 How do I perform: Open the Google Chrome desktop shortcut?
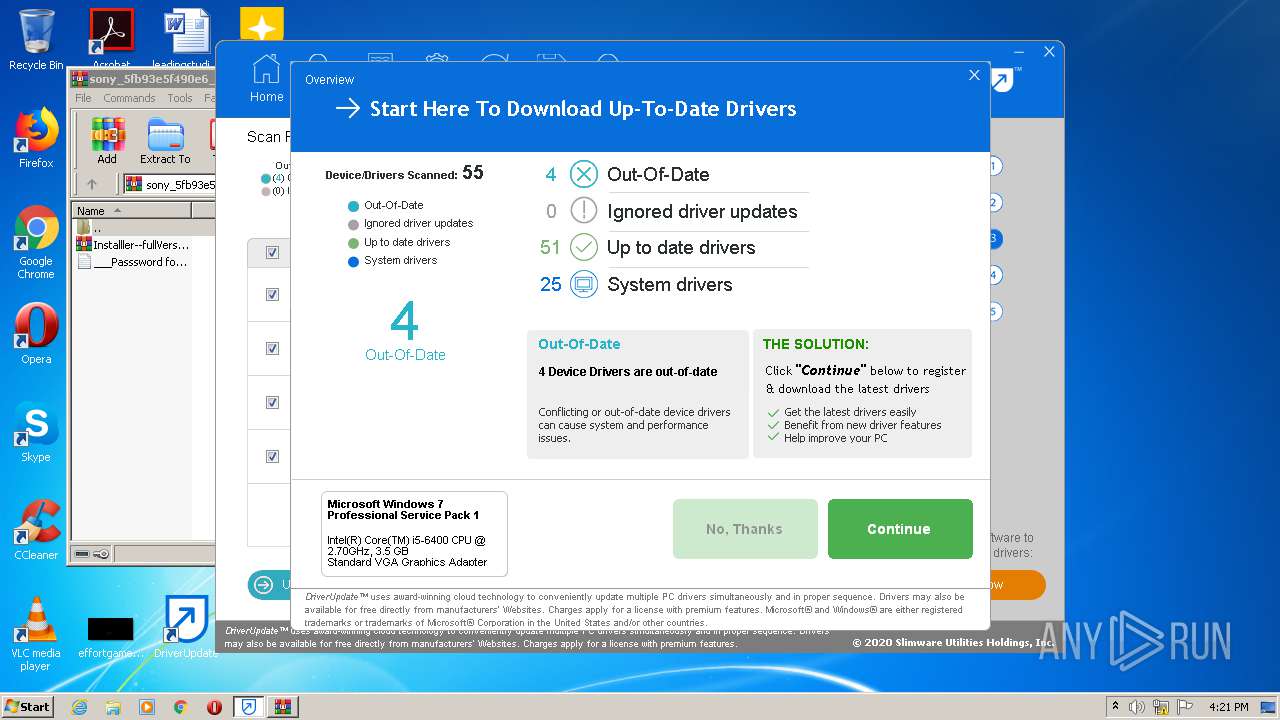click(x=36, y=242)
